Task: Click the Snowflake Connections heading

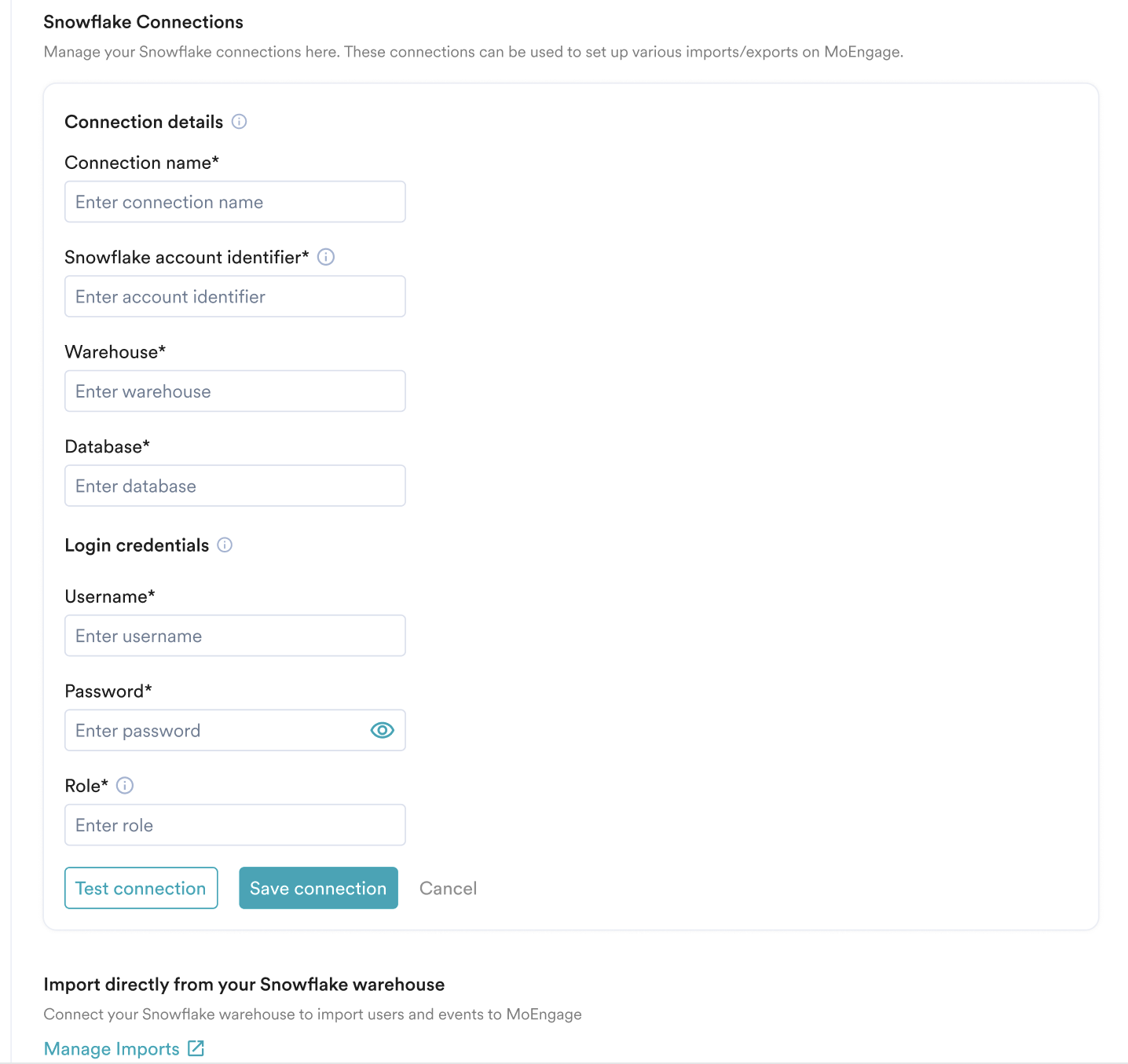Action: point(143,22)
